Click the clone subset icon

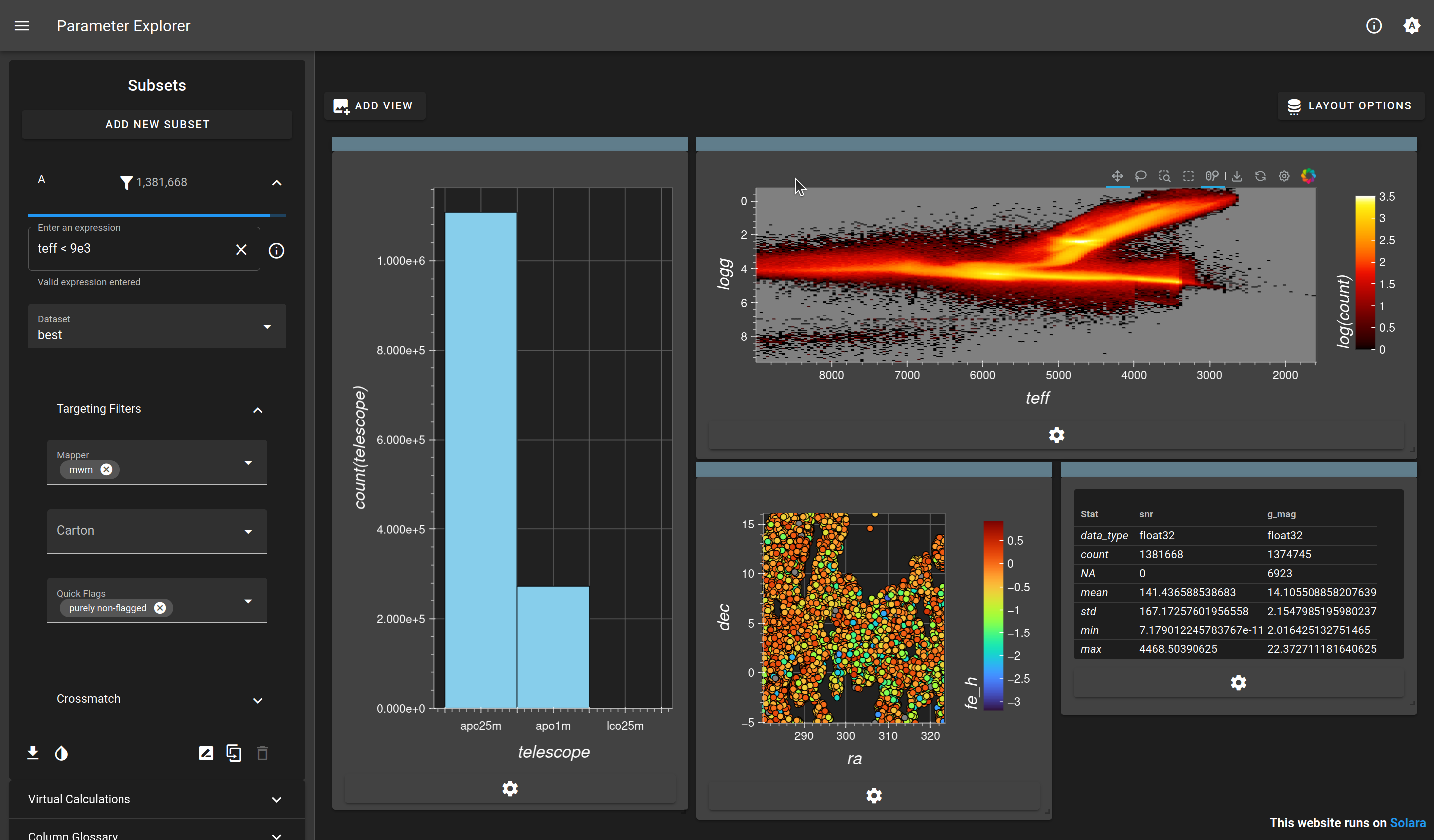234,753
